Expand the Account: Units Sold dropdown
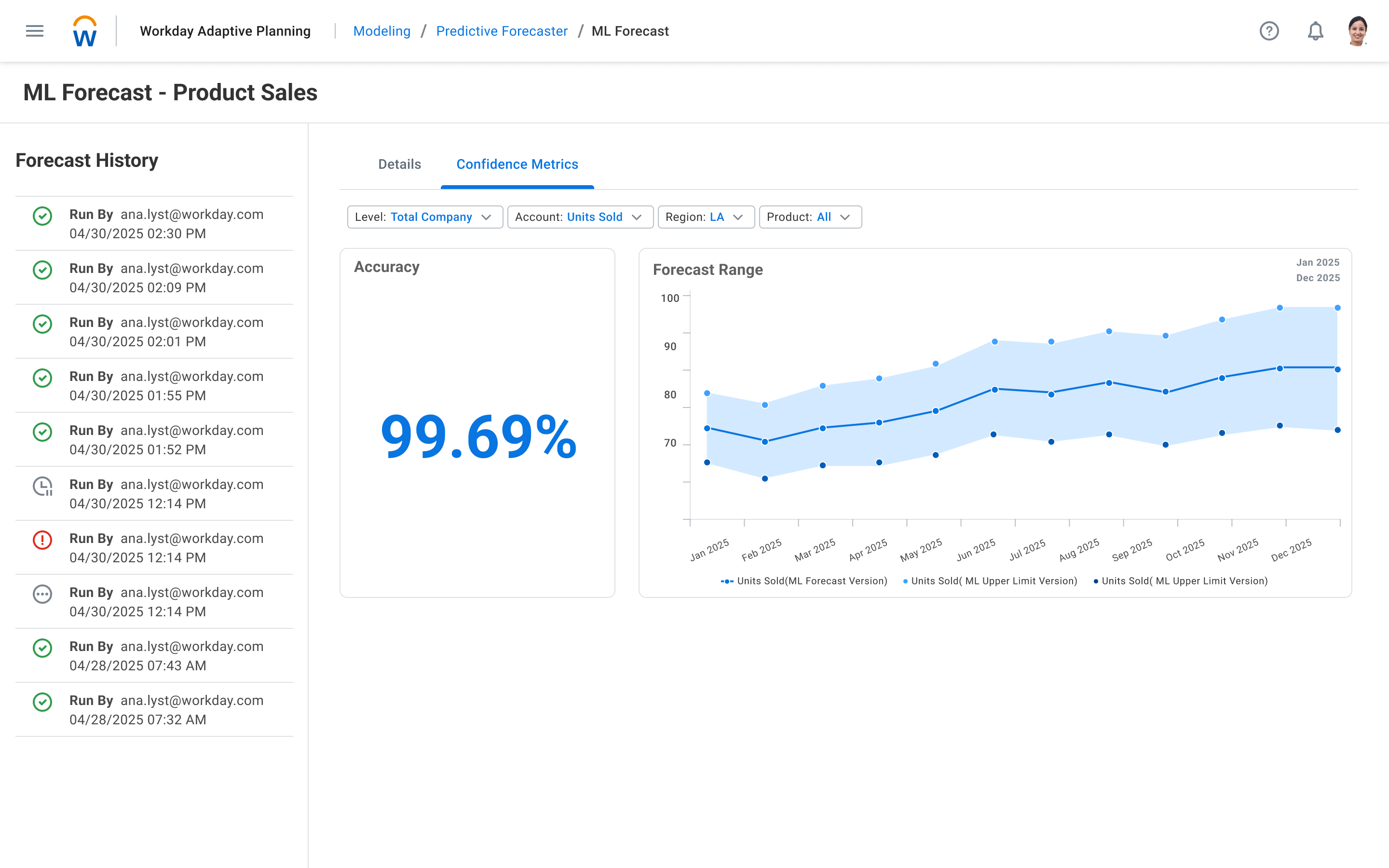This screenshot has height=868, width=1389. click(x=580, y=217)
